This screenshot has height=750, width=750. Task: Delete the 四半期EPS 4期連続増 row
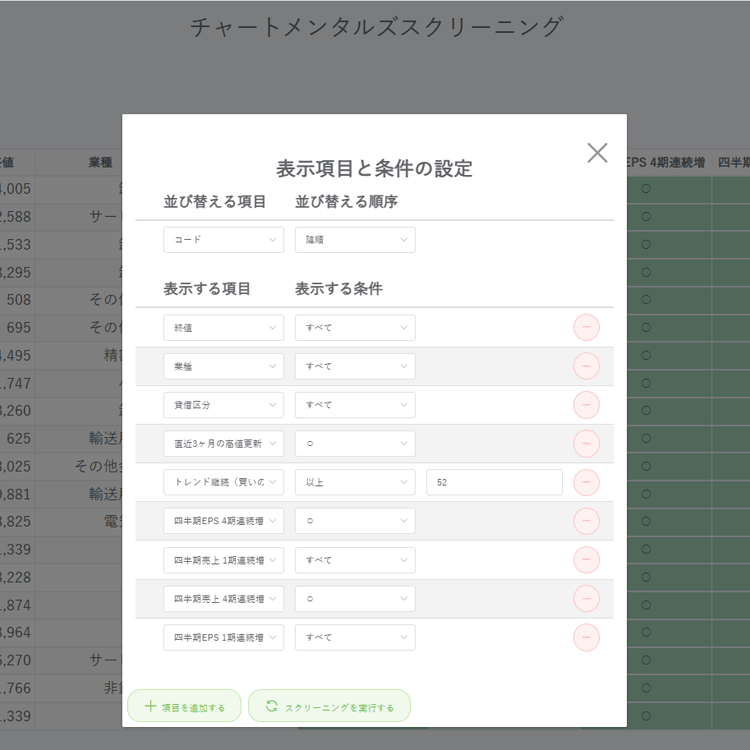click(x=586, y=521)
